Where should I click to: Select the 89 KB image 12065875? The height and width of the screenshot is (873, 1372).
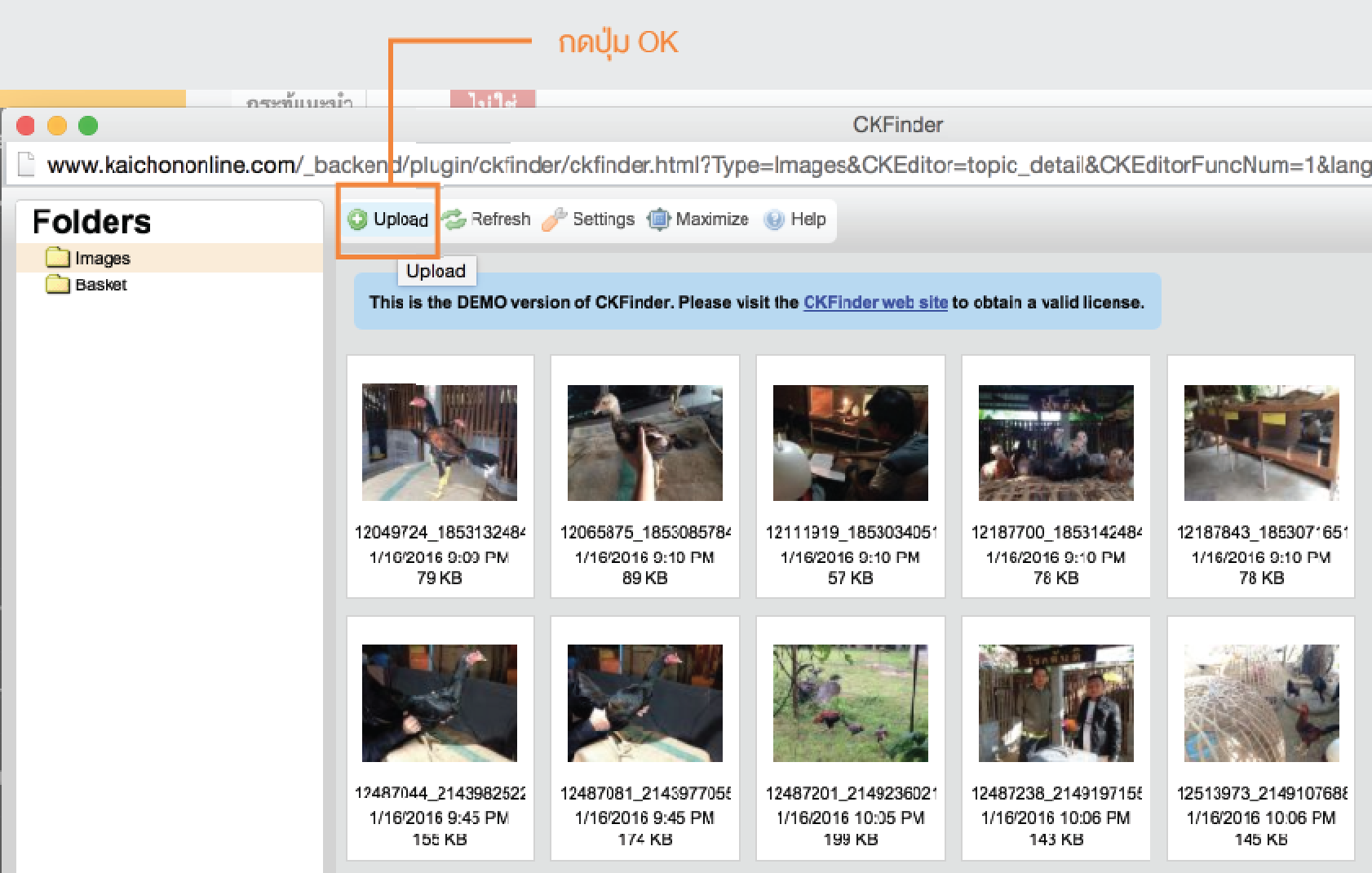click(644, 443)
